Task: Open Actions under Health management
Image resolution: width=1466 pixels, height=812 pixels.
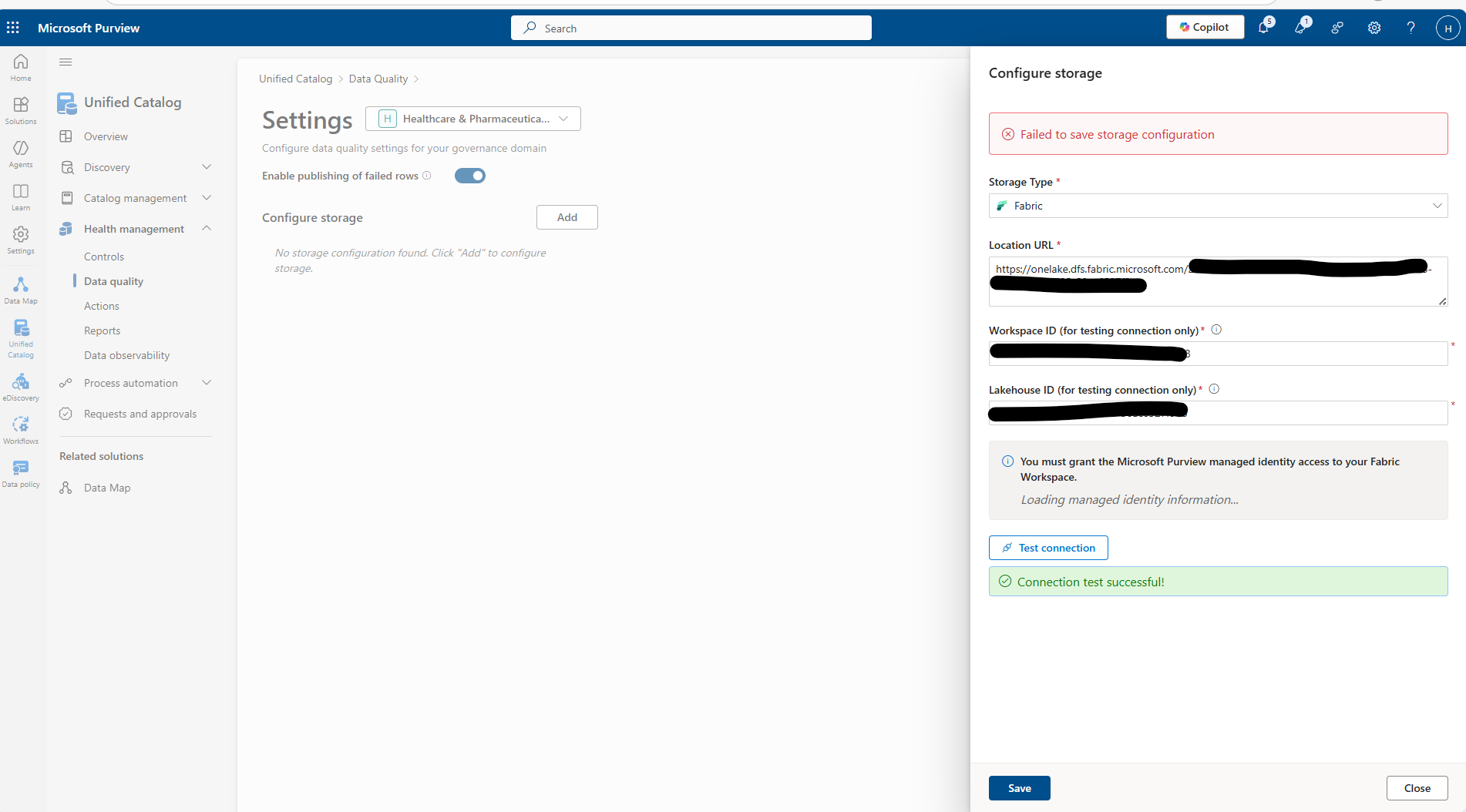Action: [x=102, y=306]
